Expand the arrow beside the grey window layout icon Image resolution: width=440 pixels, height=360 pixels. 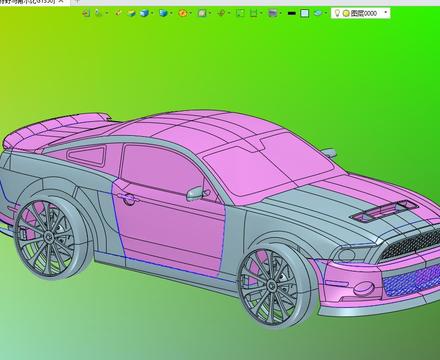[281, 13]
